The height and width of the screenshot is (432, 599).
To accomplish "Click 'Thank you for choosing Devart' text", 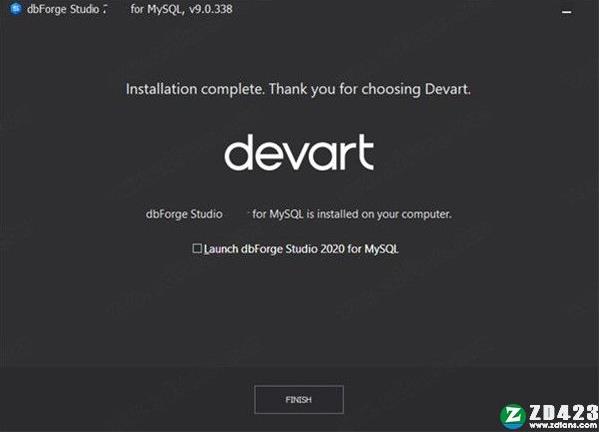I will point(369,89).
